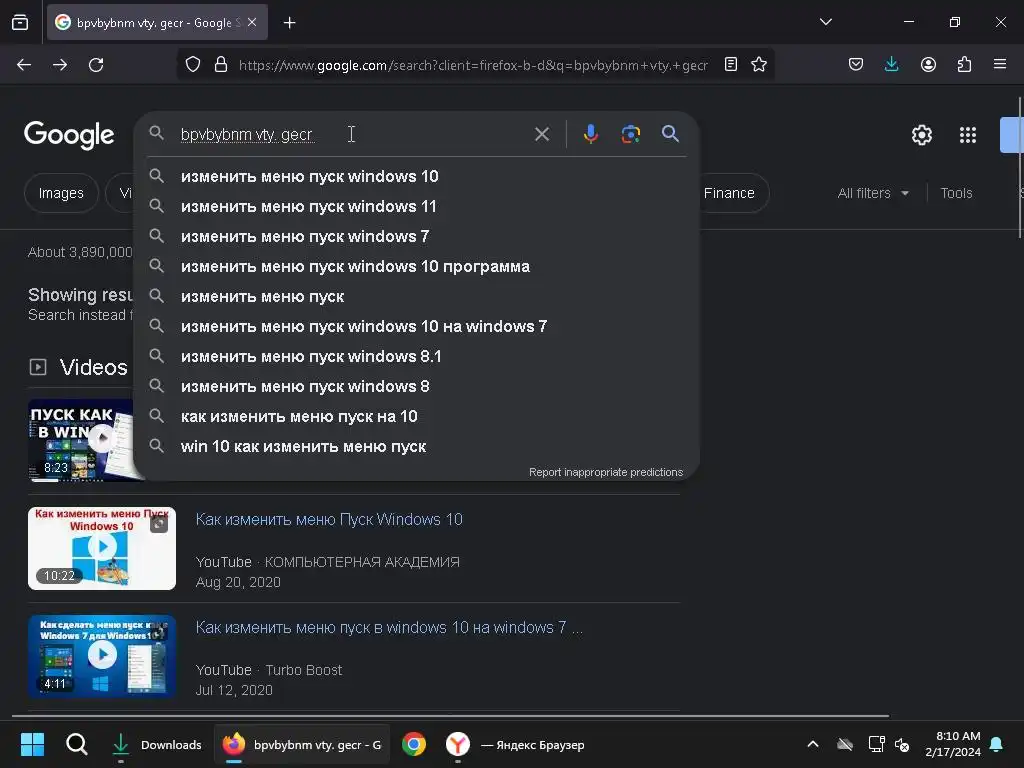Open the extensions puzzle icon
The width and height of the screenshot is (1024, 768).
coord(964,65)
